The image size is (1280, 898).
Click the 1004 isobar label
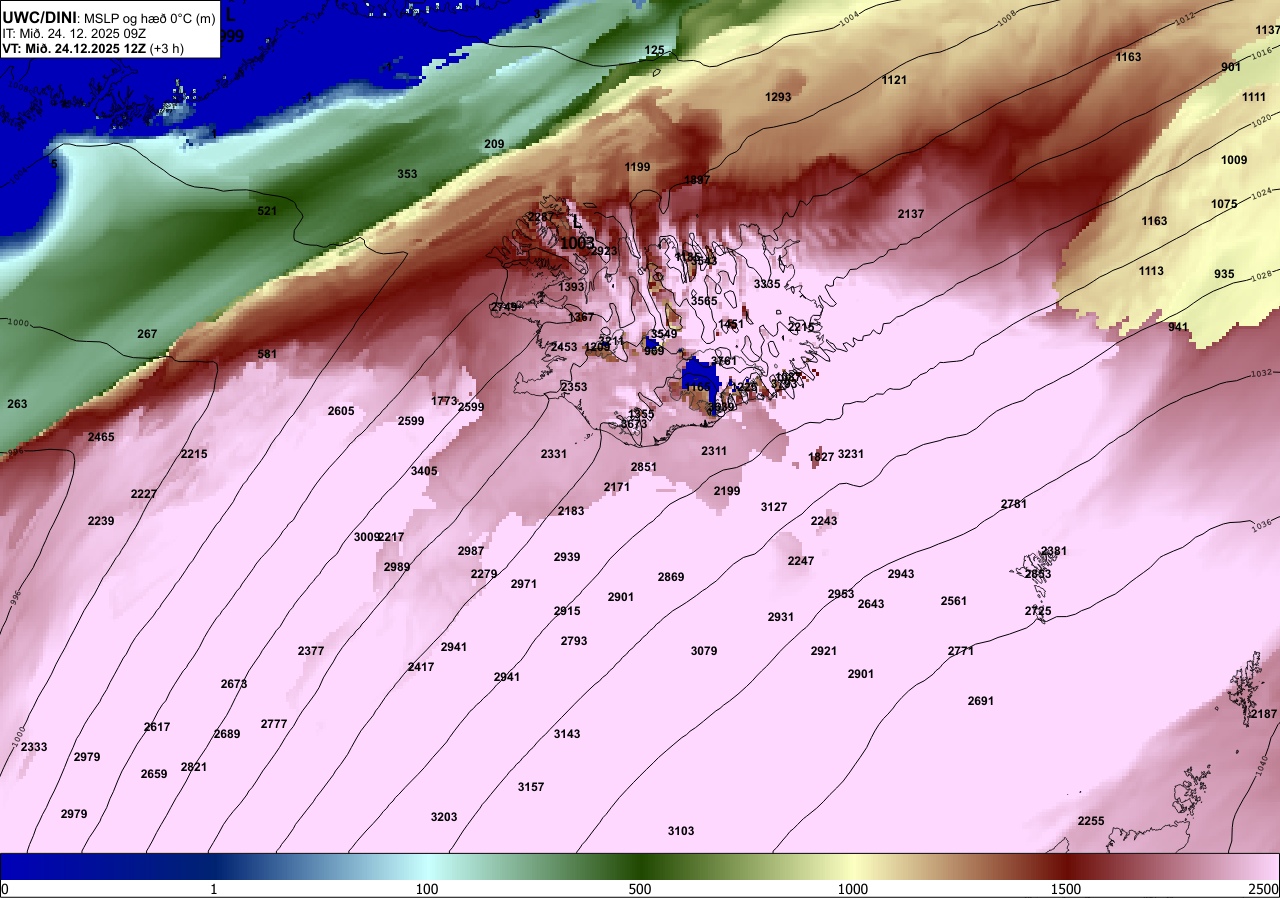(x=850, y=19)
